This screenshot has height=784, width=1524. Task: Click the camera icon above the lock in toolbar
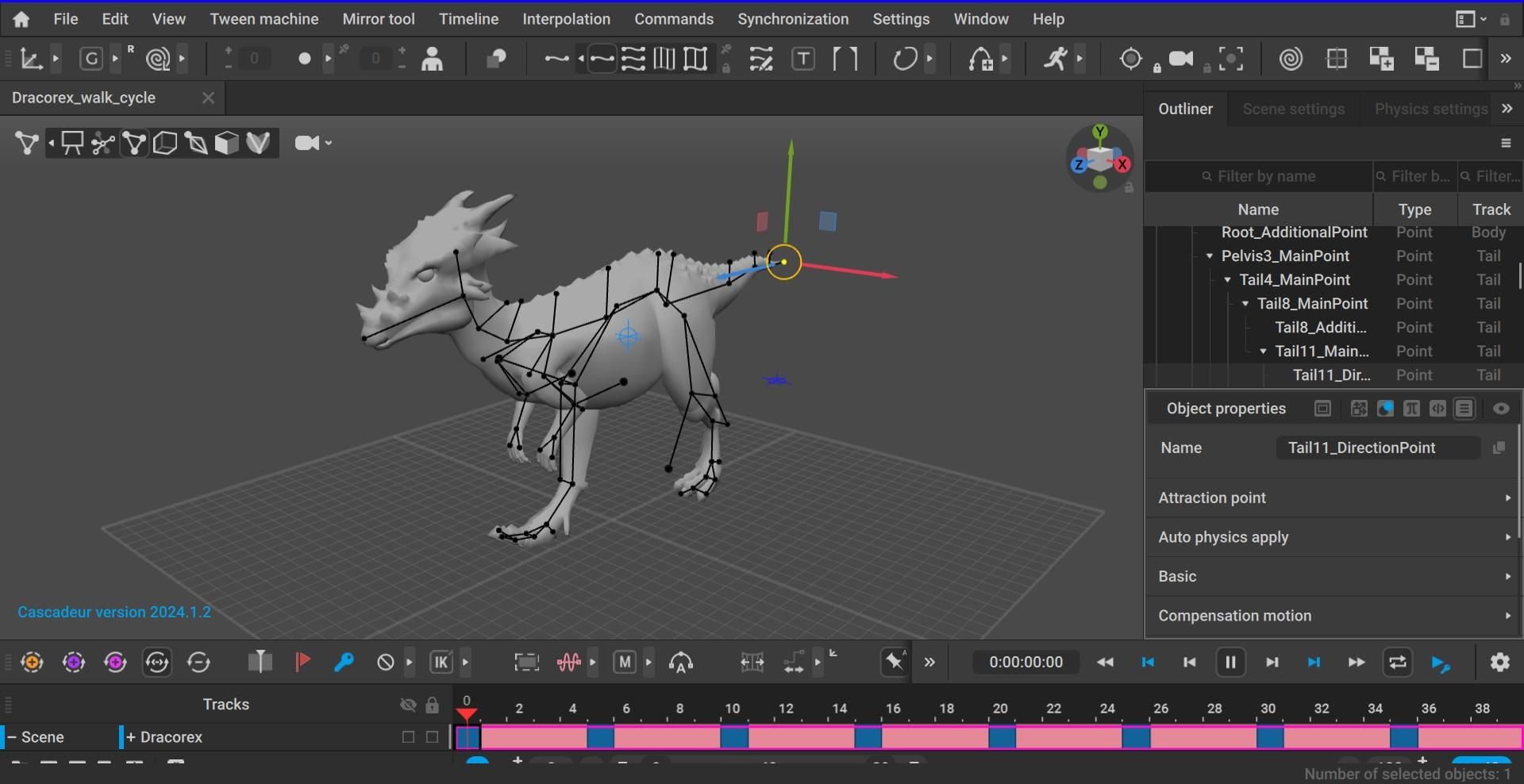1180,57
